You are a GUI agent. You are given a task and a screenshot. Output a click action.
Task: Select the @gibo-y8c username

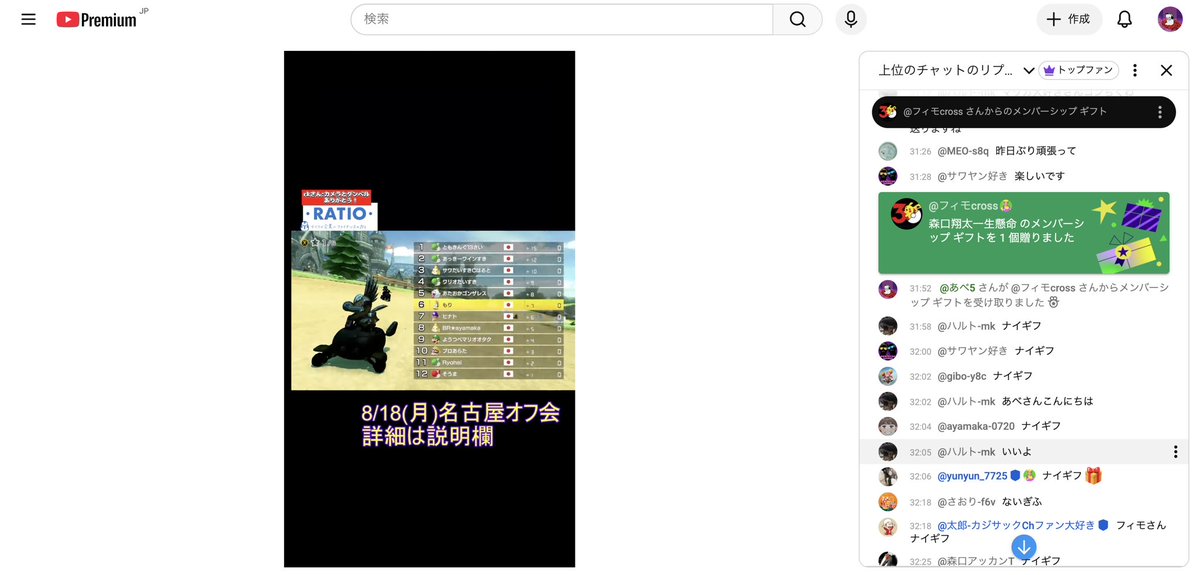click(x=962, y=376)
